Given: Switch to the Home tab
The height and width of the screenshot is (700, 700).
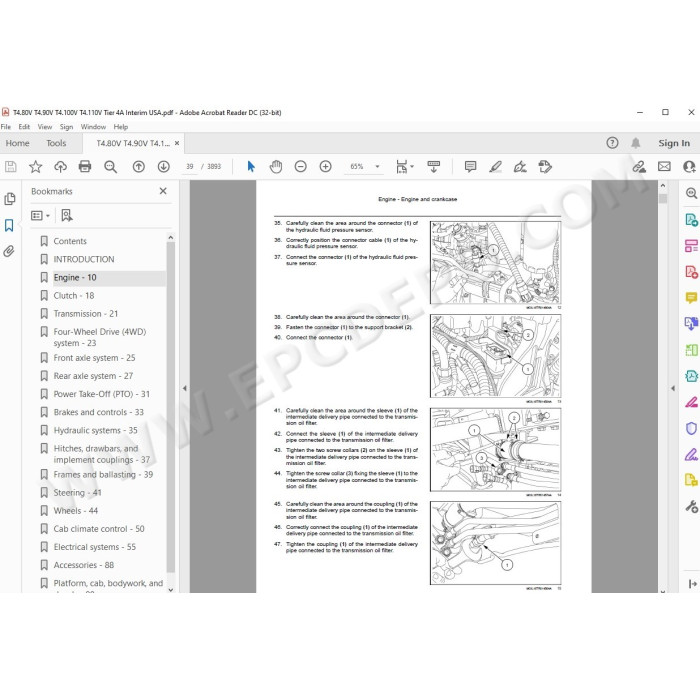Looking at the screenshot, I should click(17, 143).
